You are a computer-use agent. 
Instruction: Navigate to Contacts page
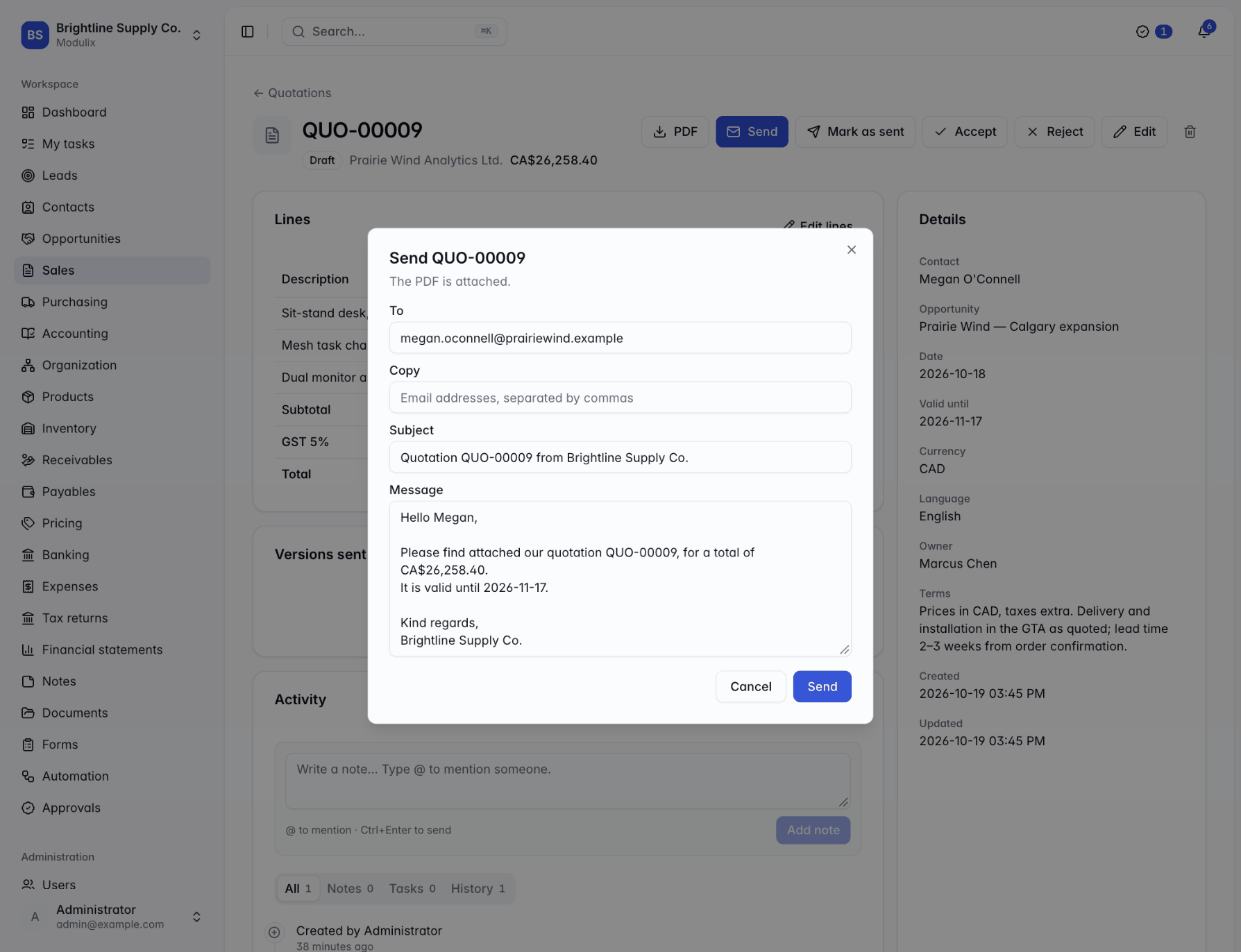tap(112, 207)
